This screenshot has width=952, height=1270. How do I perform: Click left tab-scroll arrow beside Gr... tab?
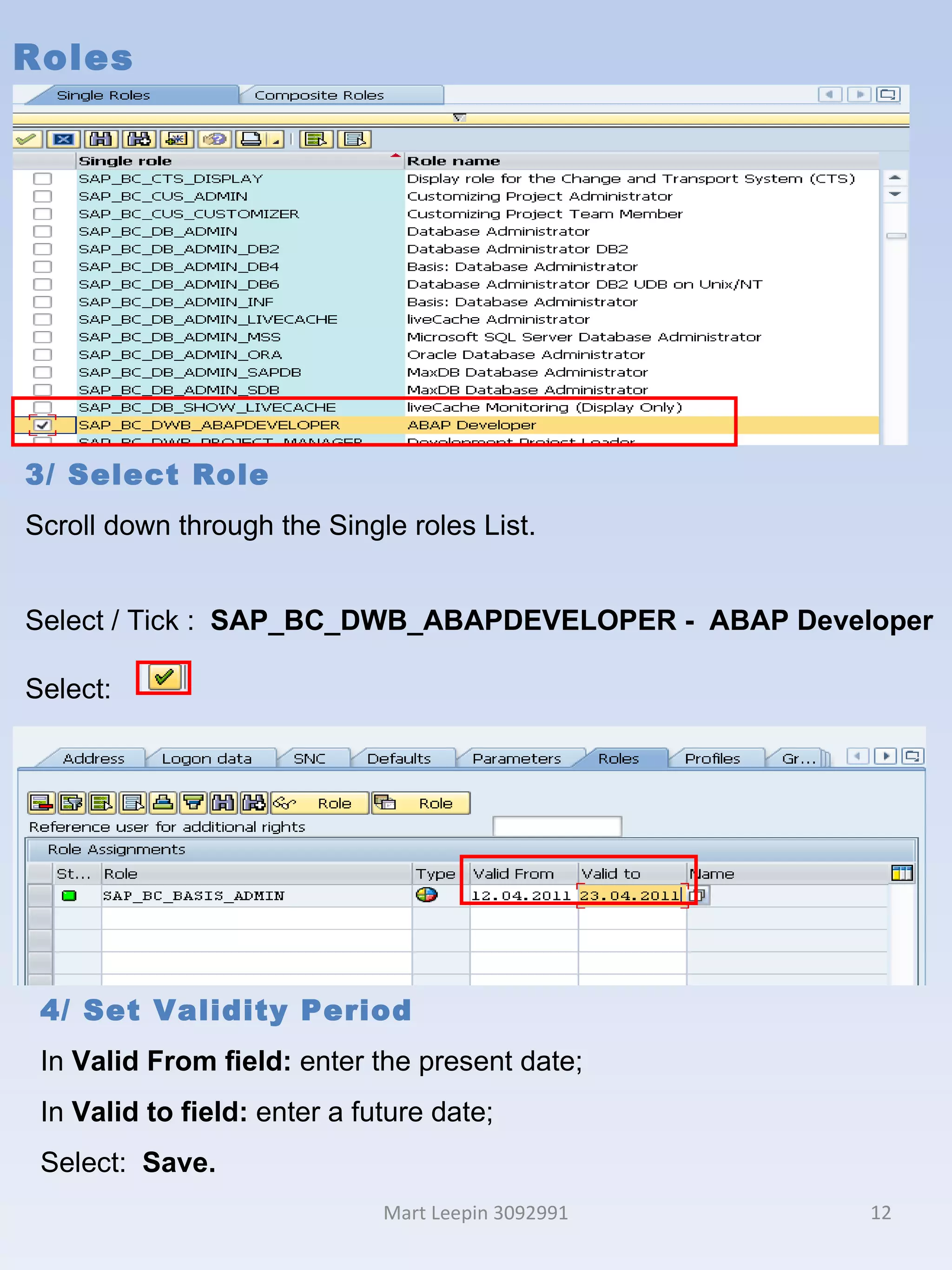click(858, 756)
